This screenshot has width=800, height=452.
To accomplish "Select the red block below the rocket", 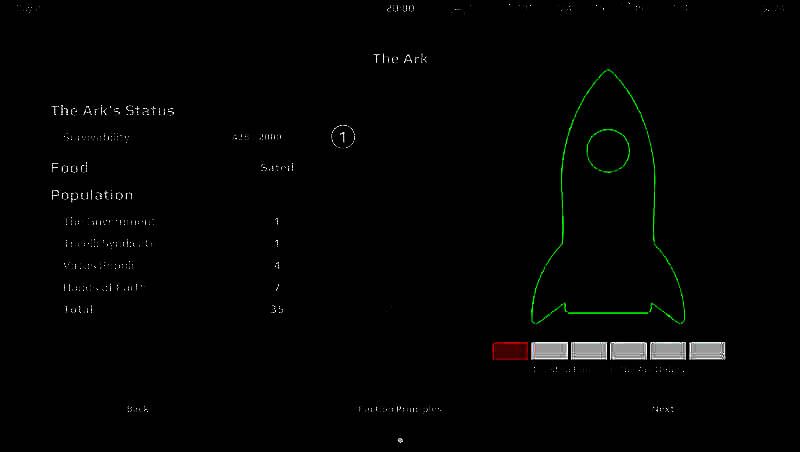I will pyautogui.click(x=510, y=351).
